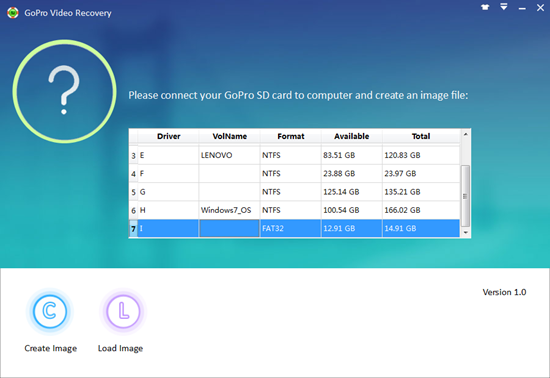This screenshot has height=378, width=550.
Task: Click the FAT32 format cell
Action: click(x=290, y=228)
